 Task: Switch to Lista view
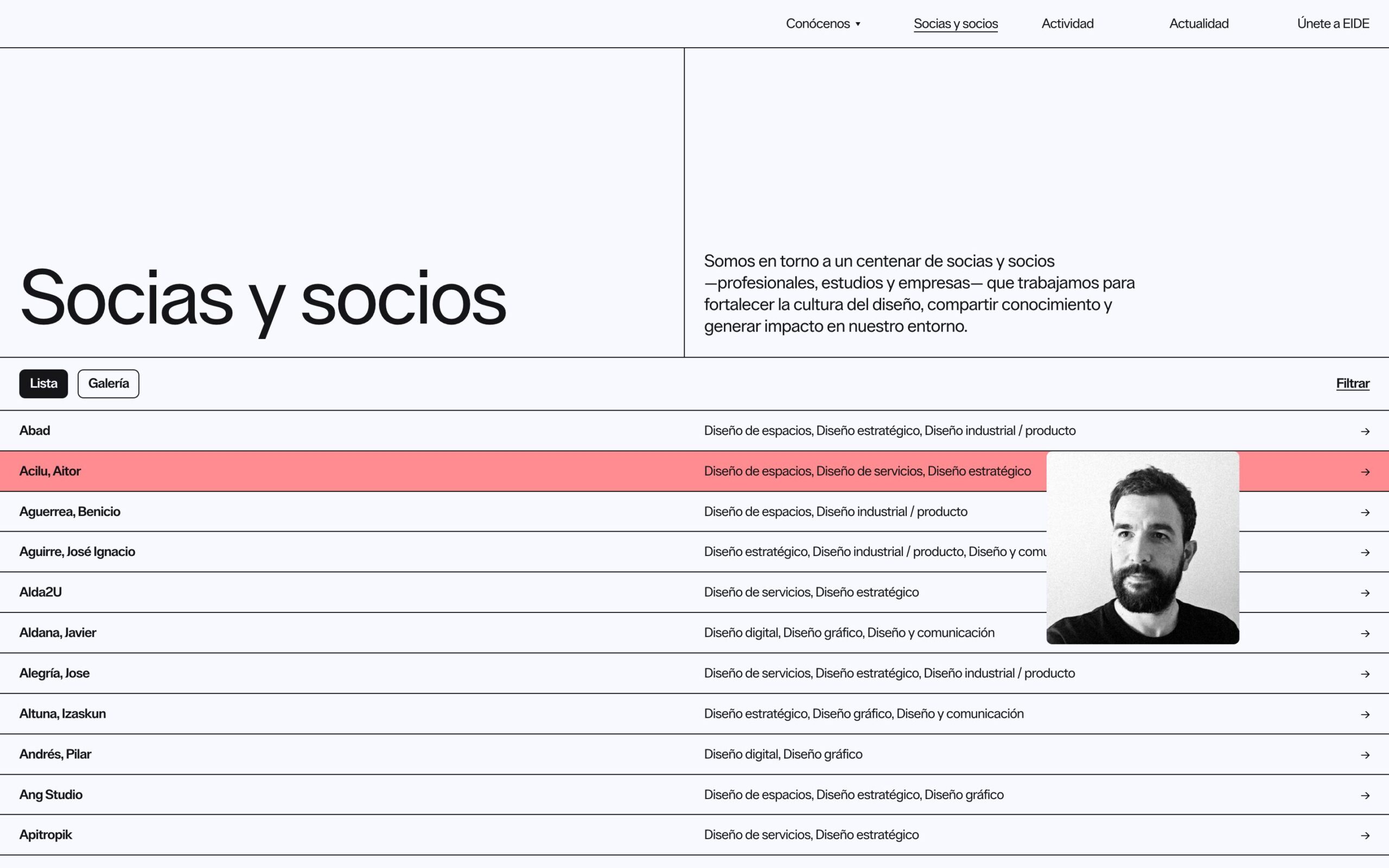point(43,384)
